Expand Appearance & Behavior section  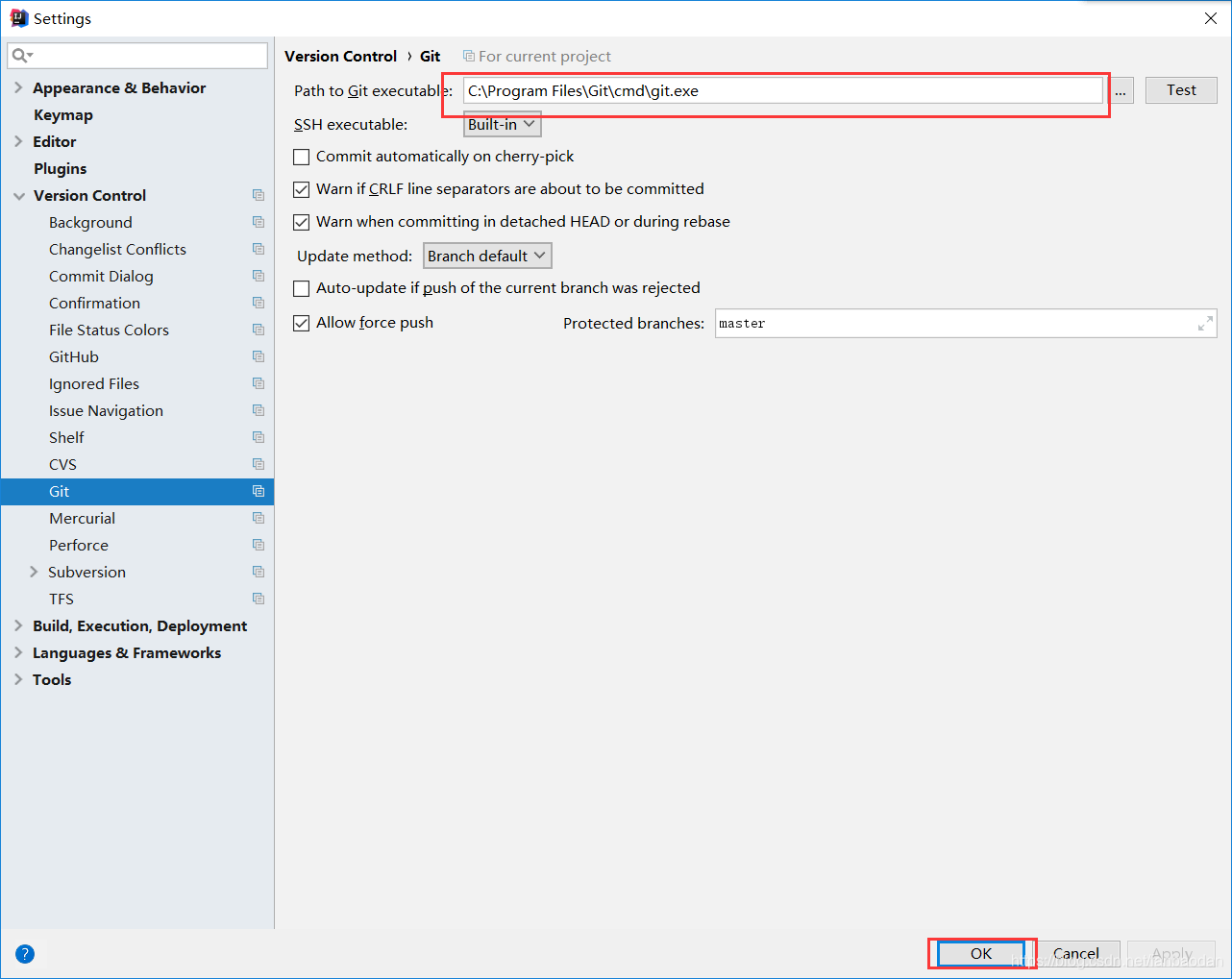coord(18,87)
